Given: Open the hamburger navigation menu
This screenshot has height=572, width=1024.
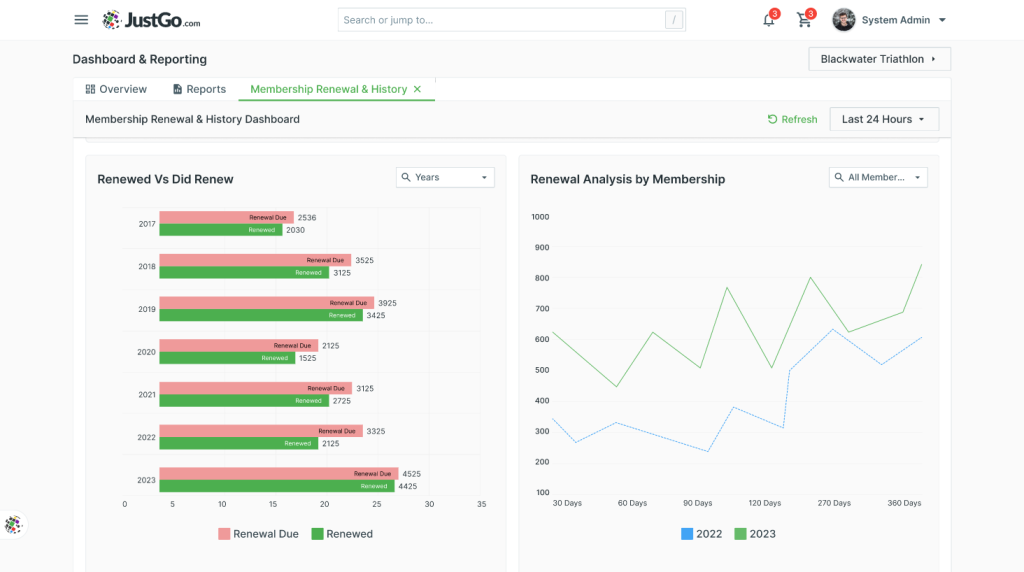Looking at the screenshot, I should pos(81,20).
